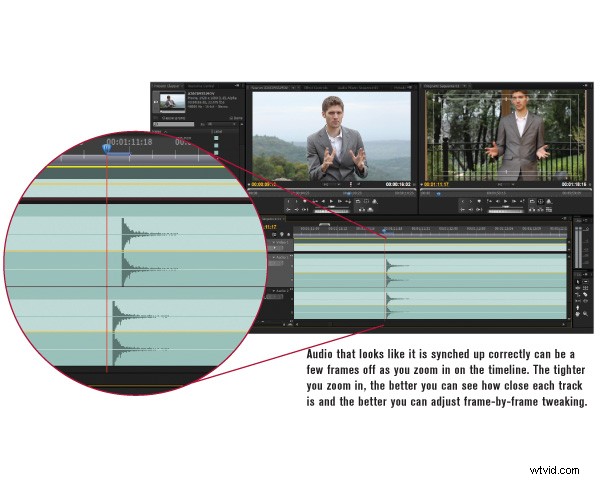Switch to the Effect Controls tab
600x480 pixels.
(316, 86)
